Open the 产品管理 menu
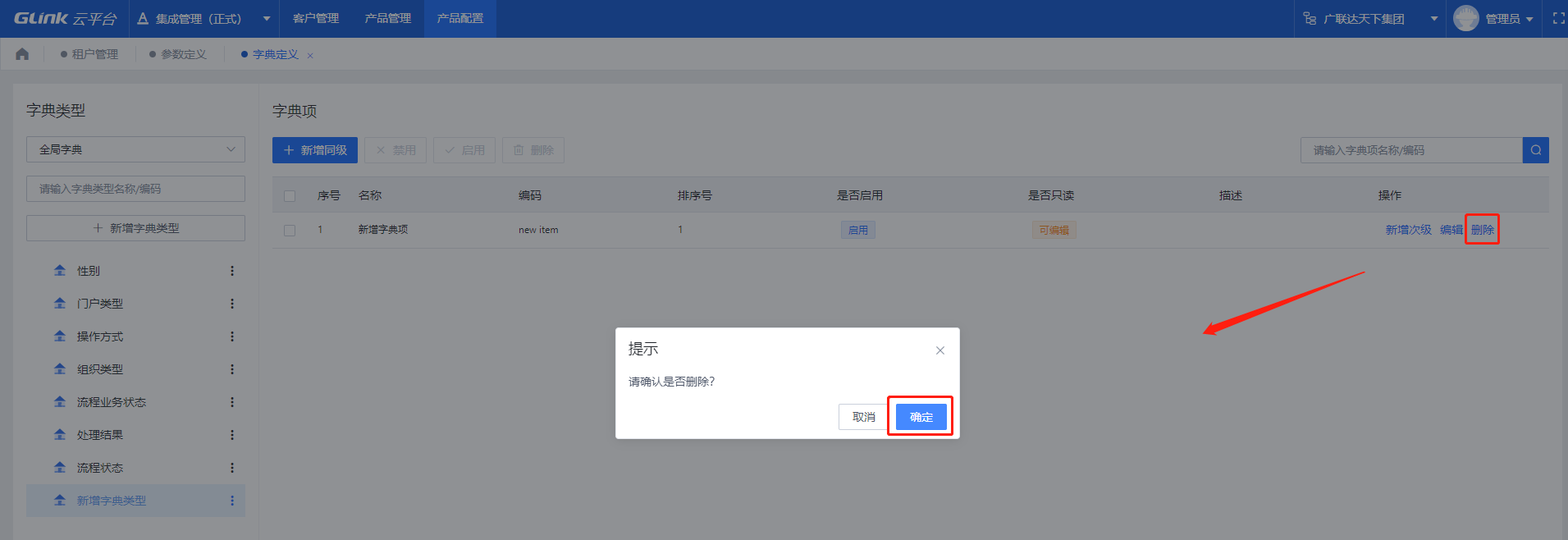Viewport: 1568px width, 540px height. [388, 18]
